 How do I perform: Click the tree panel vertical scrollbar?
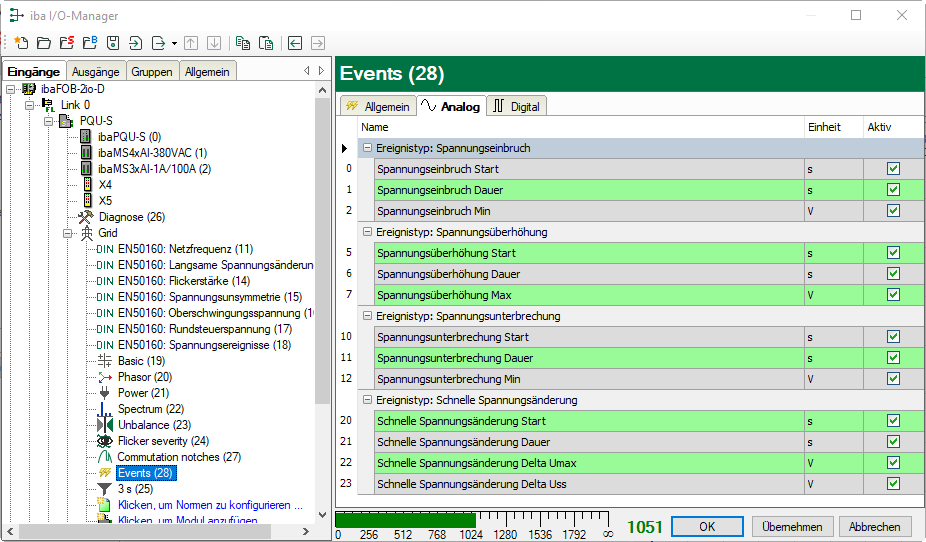322,250
